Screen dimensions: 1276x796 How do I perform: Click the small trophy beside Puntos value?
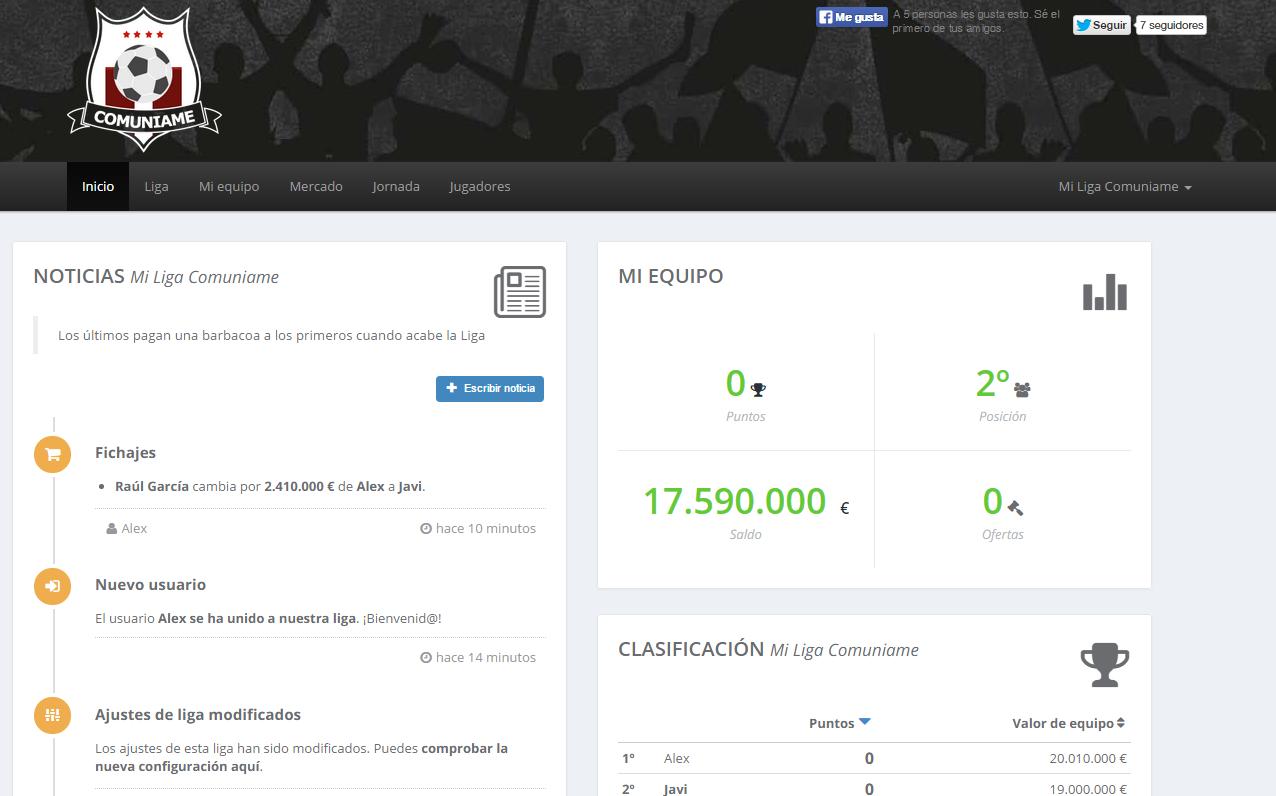click(759, 390)
